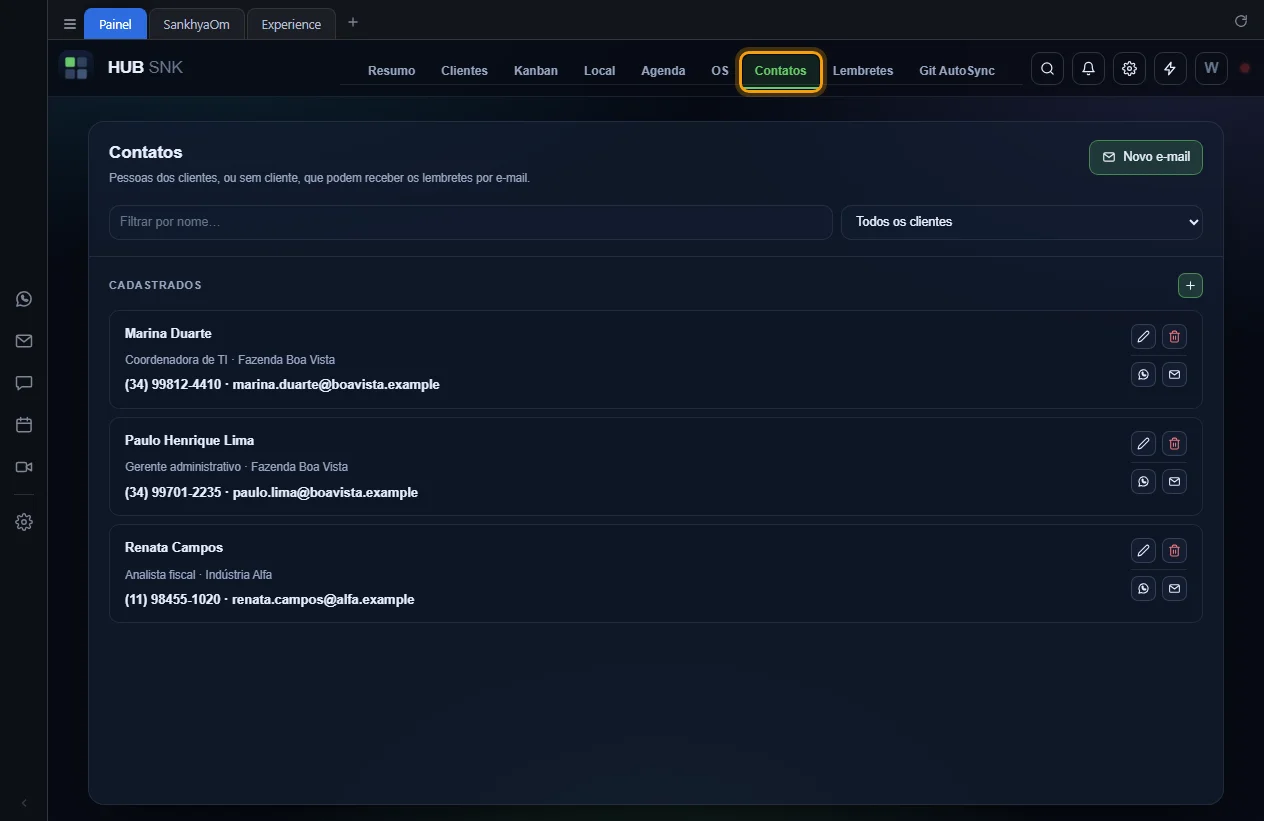Delete Renata Campos's contact
Viewport: 1264px width, 821px height.
click(1175, 551)
